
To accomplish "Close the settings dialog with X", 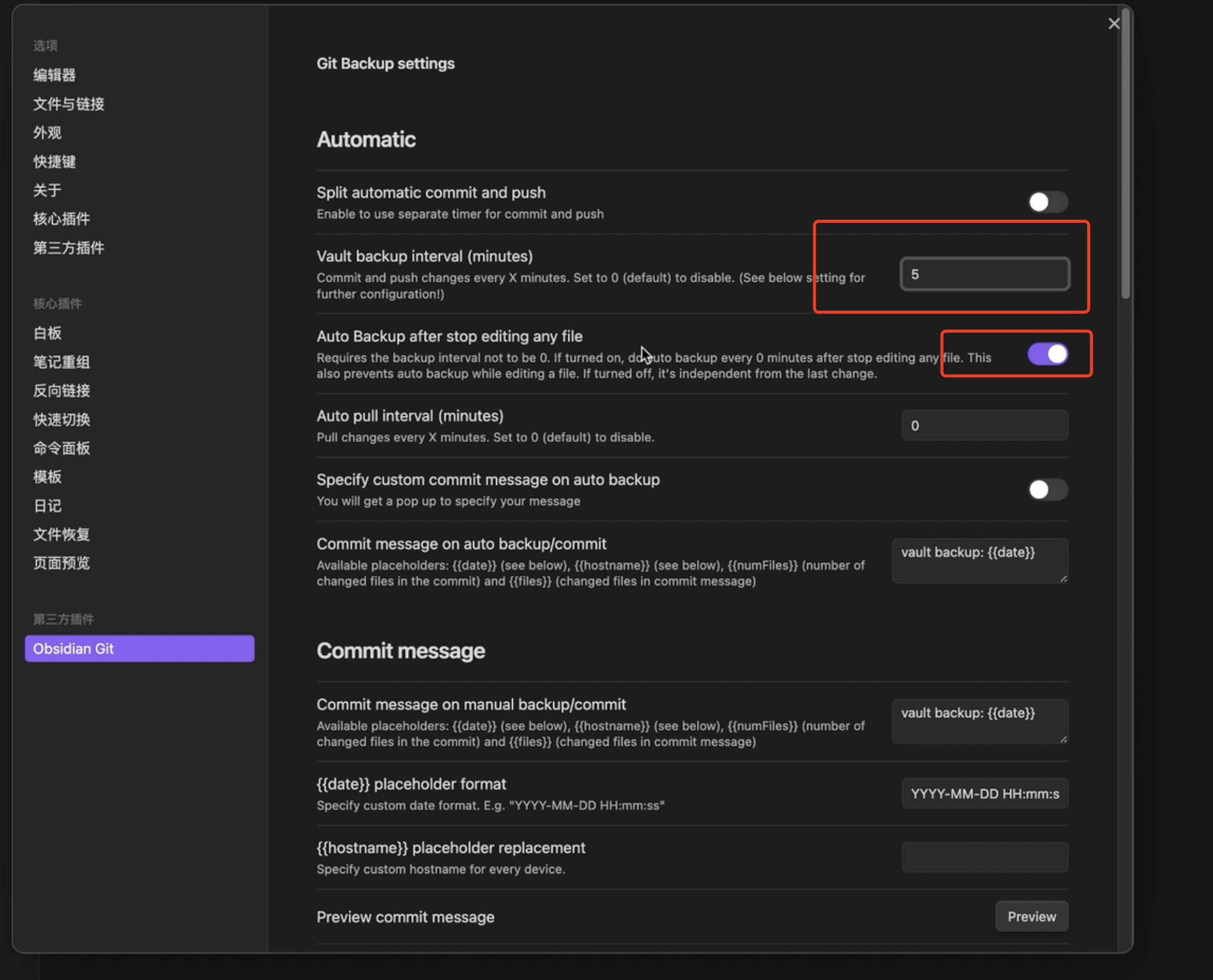I will (1114, 23).
